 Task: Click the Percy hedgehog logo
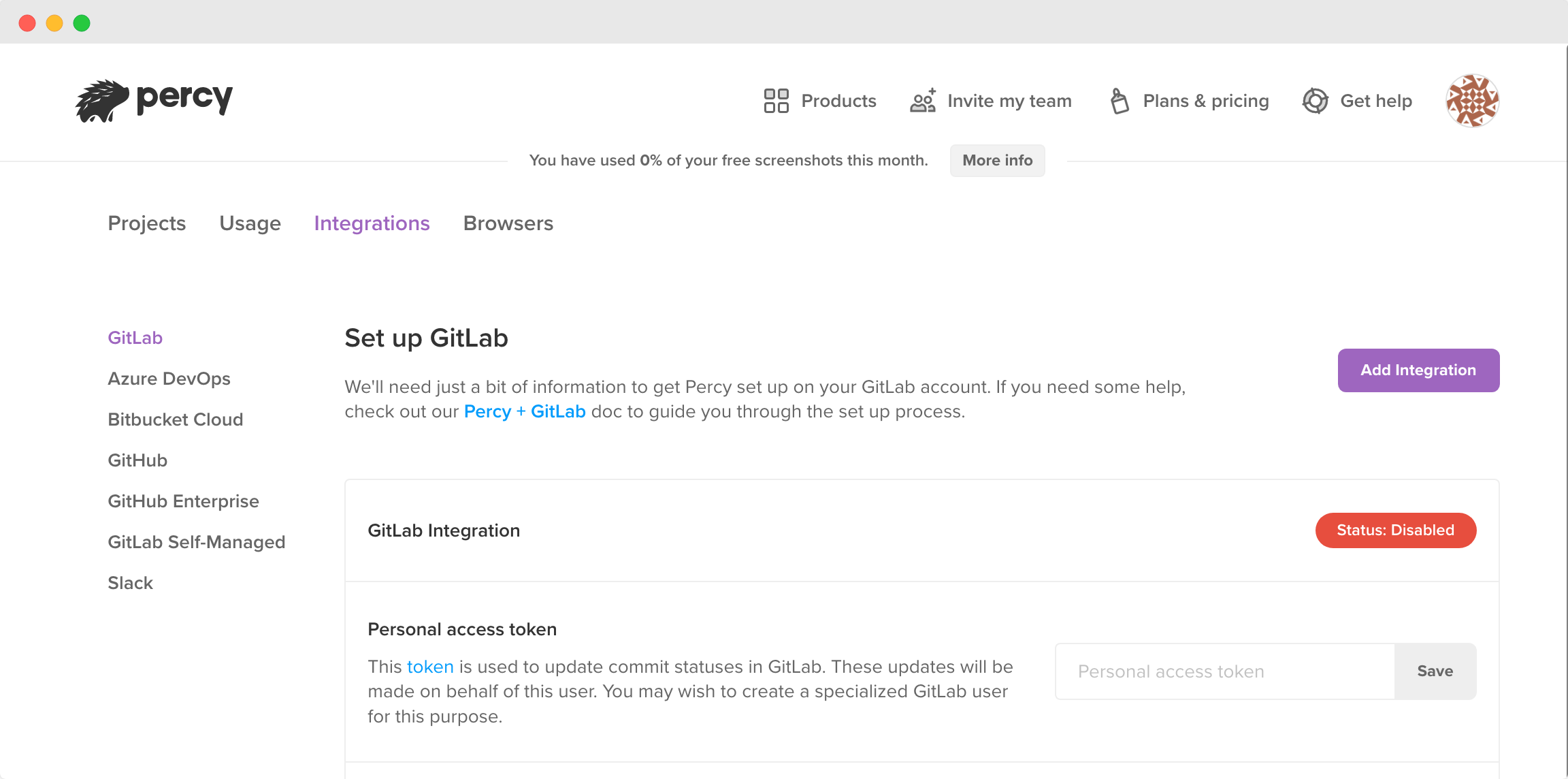[x=102, y=101]
